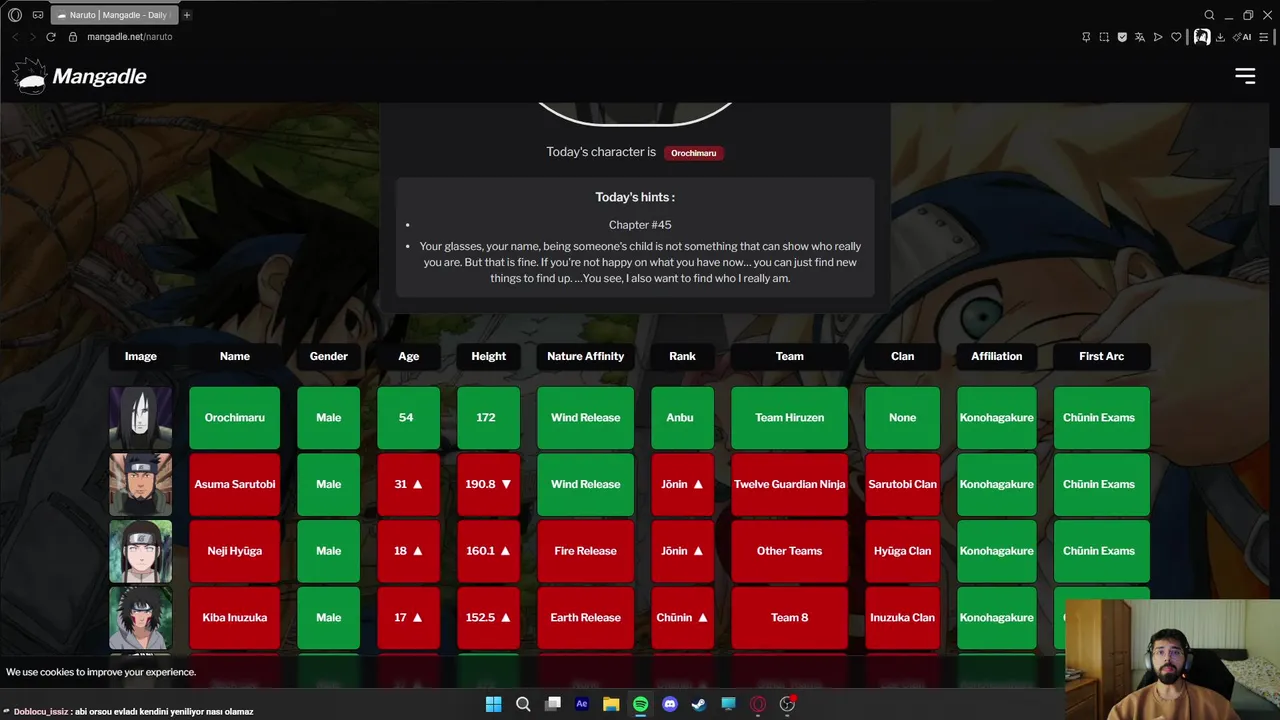The width and height of the screenshot is (1280, 720).
Task: Select the red Asuma Sarutobi name cell
Action: [x=235, y=484]
